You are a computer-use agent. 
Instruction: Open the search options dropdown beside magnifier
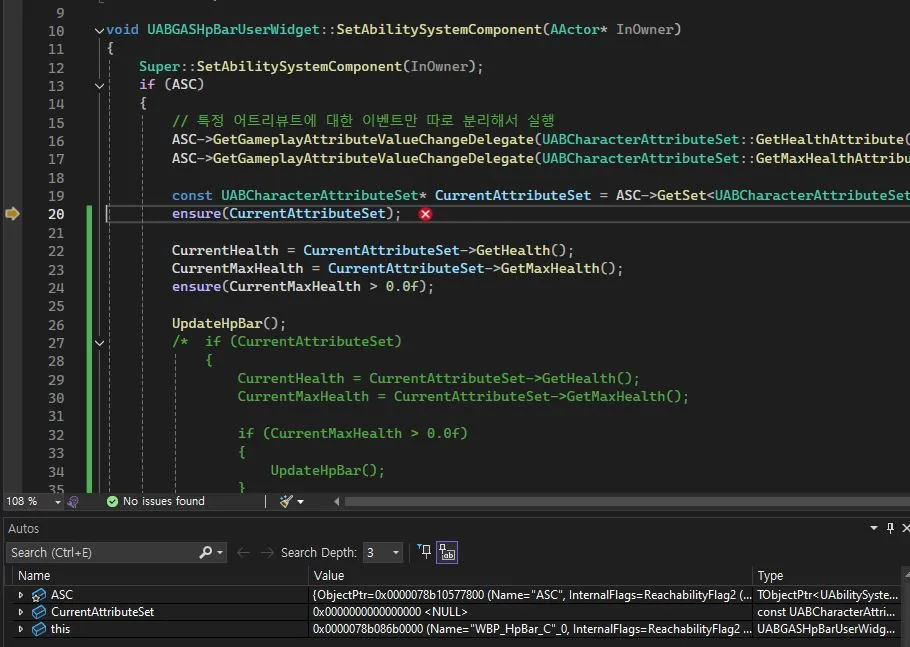pos(220,553)
